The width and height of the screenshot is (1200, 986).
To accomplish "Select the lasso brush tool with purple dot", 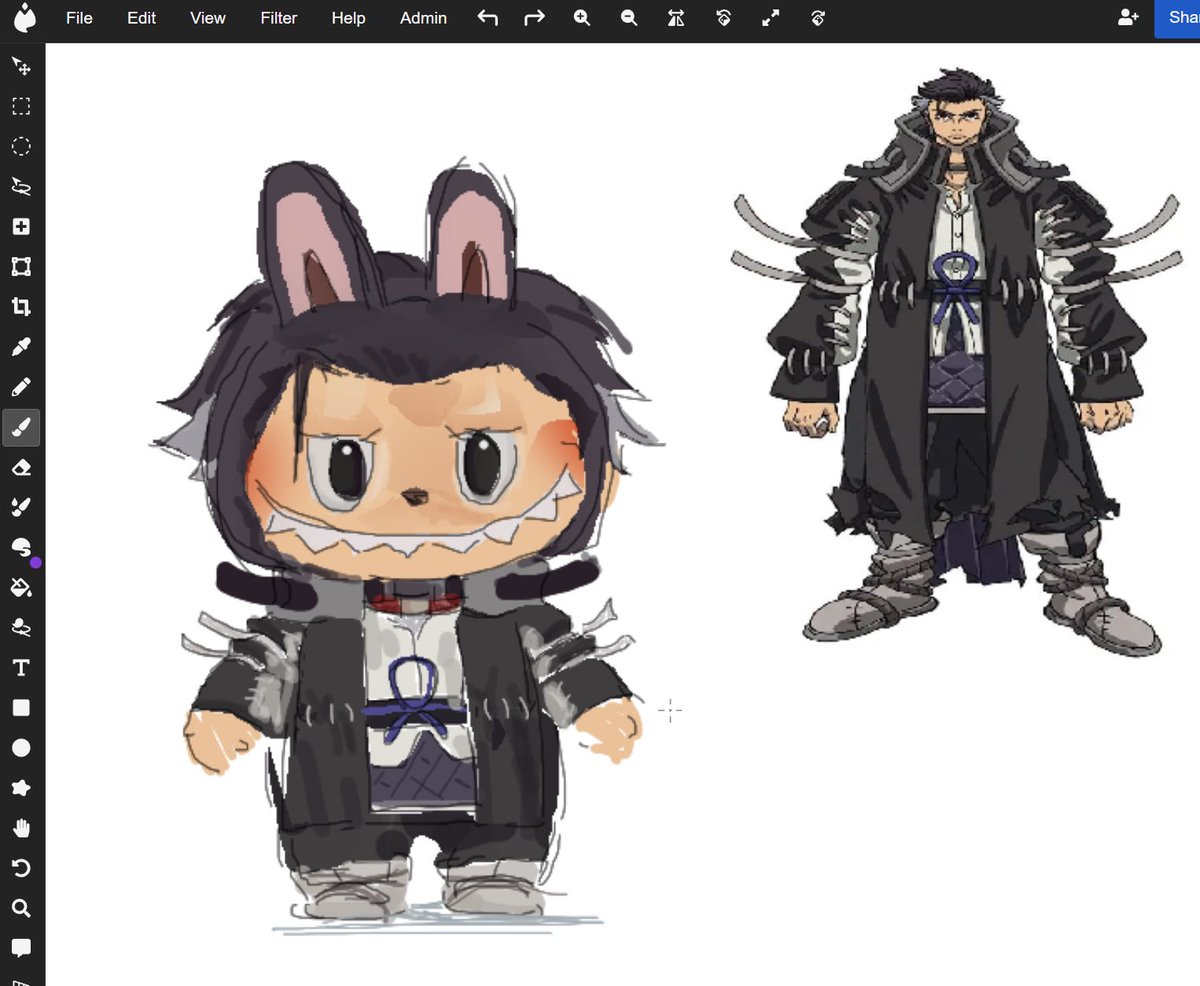I will [x=21, y=547].
